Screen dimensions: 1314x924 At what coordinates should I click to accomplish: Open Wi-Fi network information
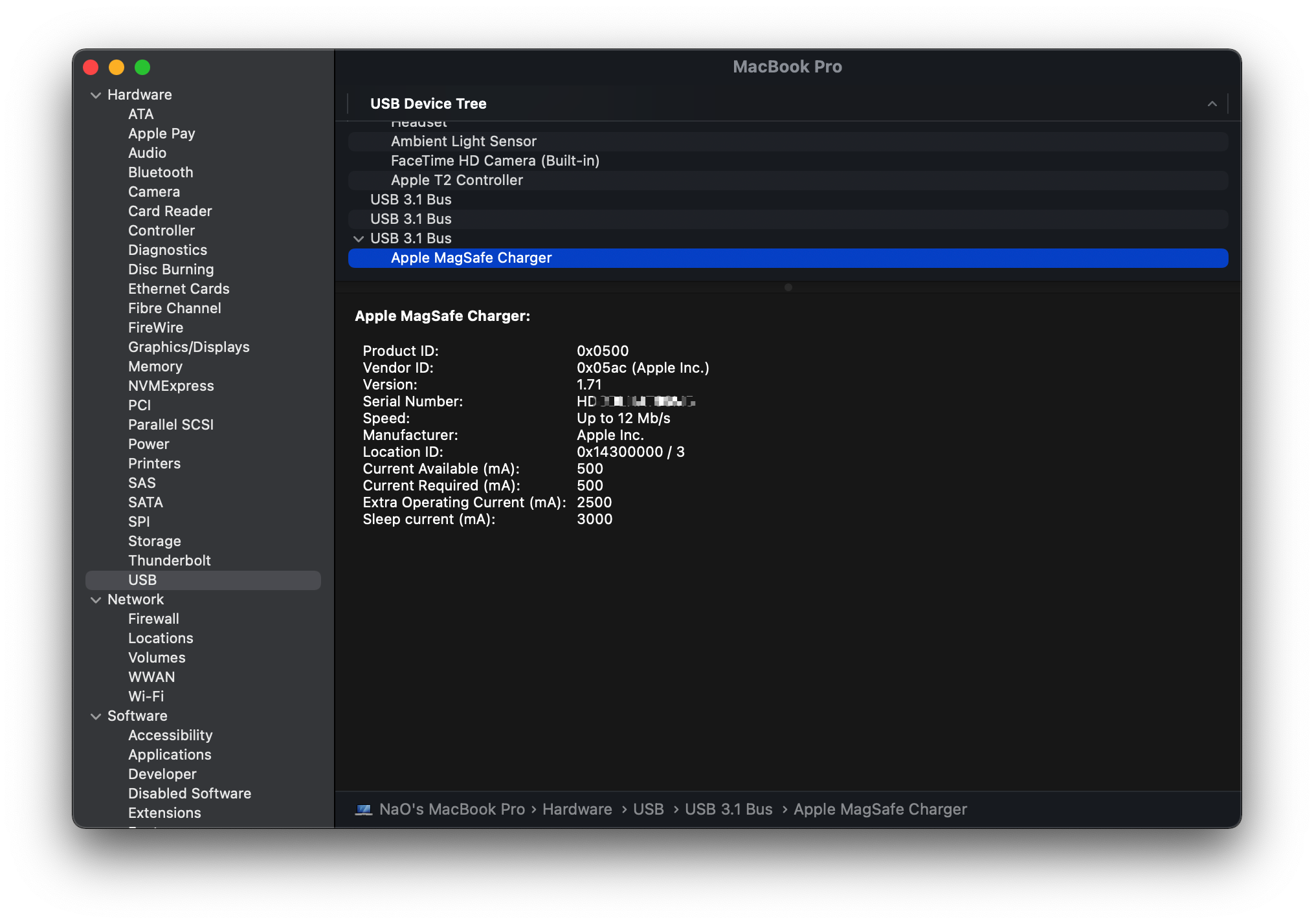coord(146,696)
